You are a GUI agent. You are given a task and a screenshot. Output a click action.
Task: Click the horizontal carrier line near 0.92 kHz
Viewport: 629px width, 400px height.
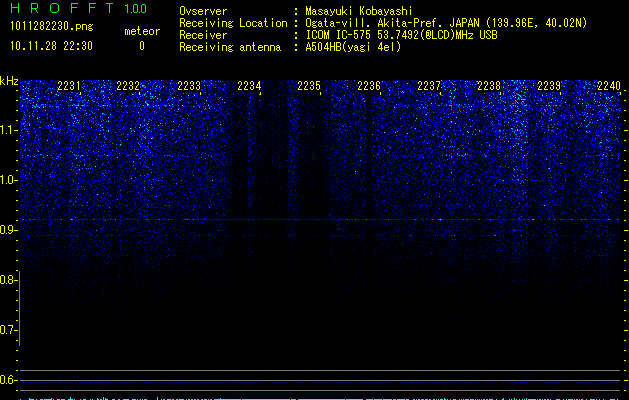pos(320,219)
